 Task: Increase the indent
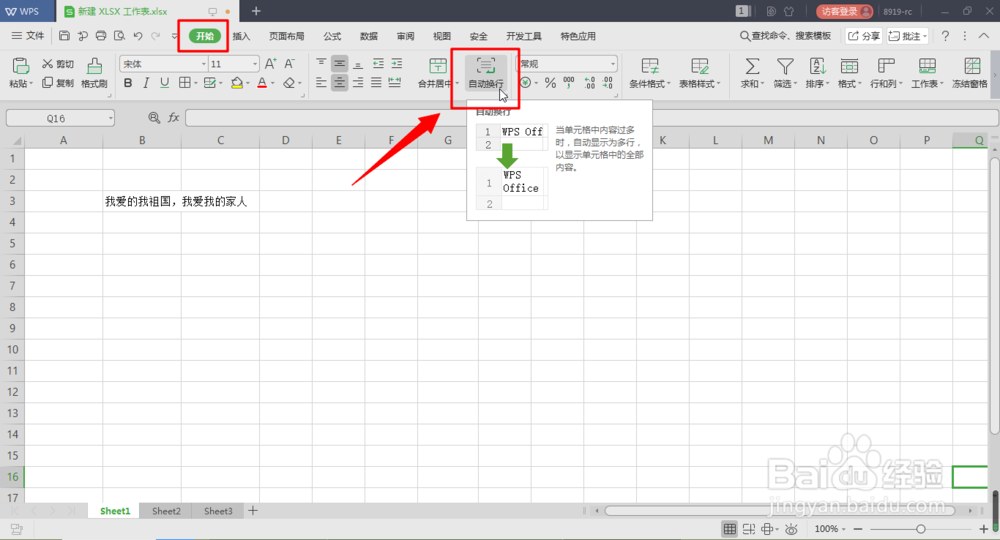pos(397,63)
